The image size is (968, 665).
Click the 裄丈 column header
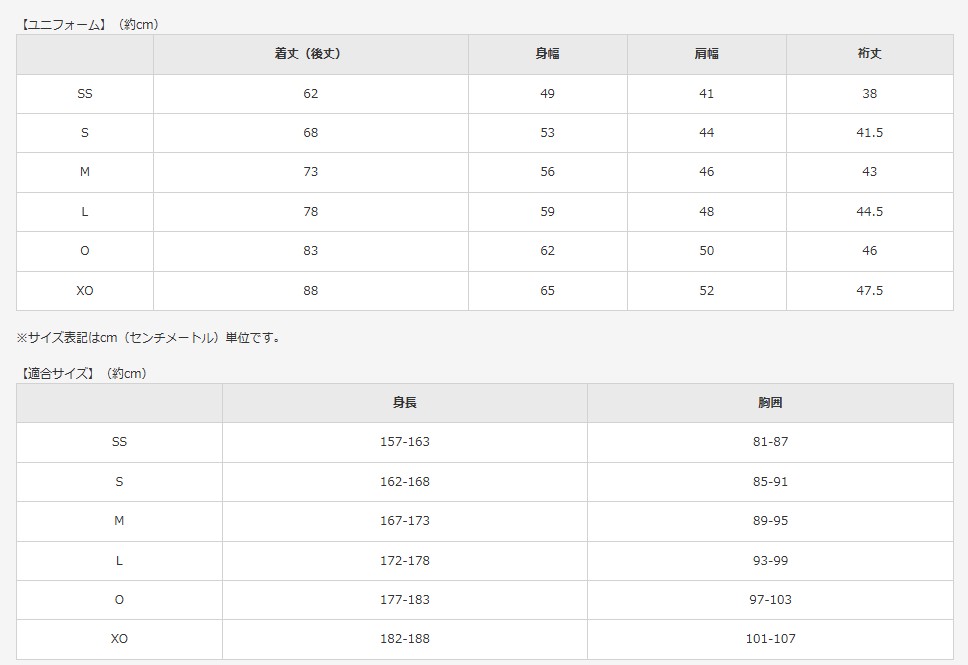pos(869,54)
